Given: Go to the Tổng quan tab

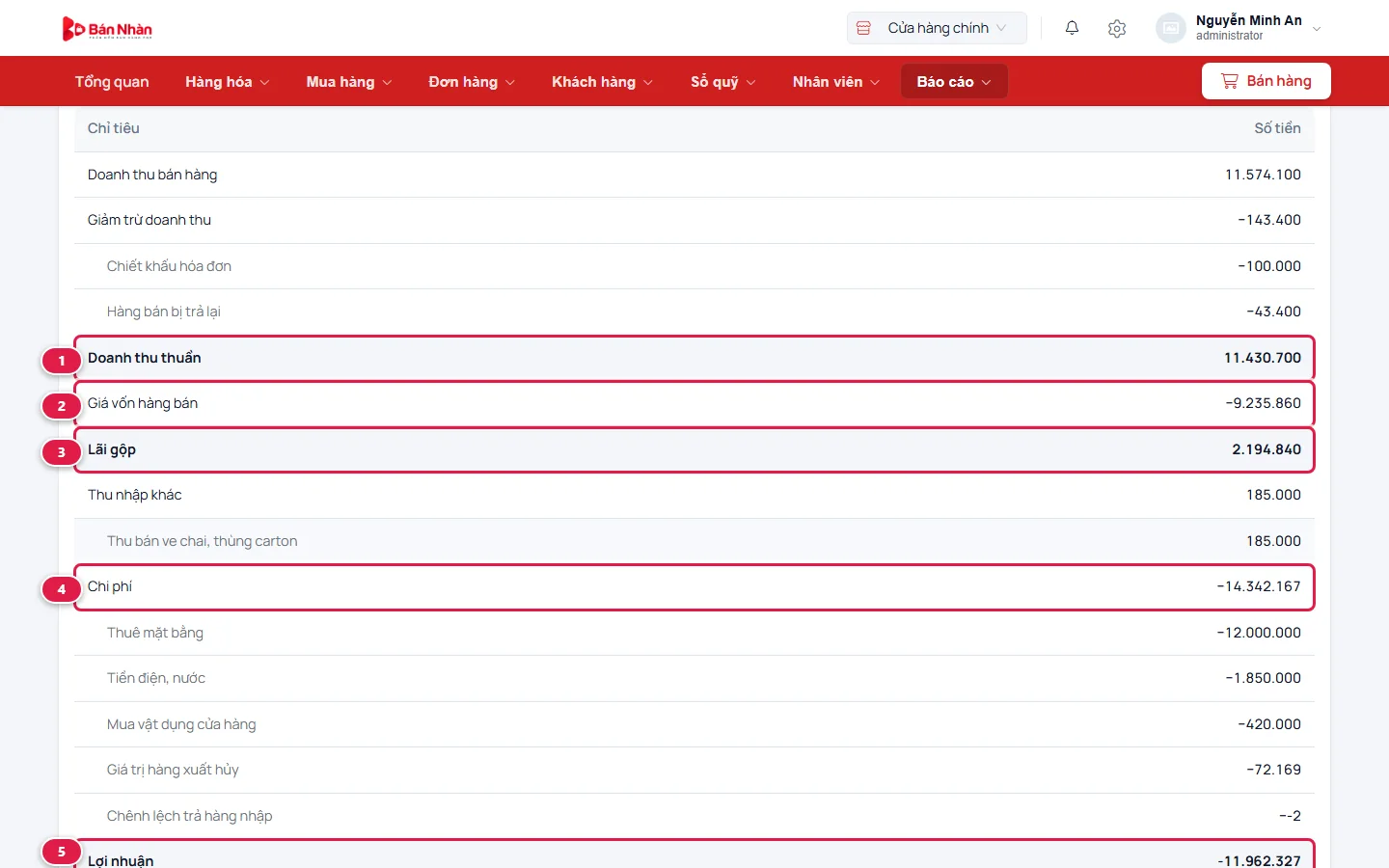Looking at the screenshot, I should click(112, 82).
